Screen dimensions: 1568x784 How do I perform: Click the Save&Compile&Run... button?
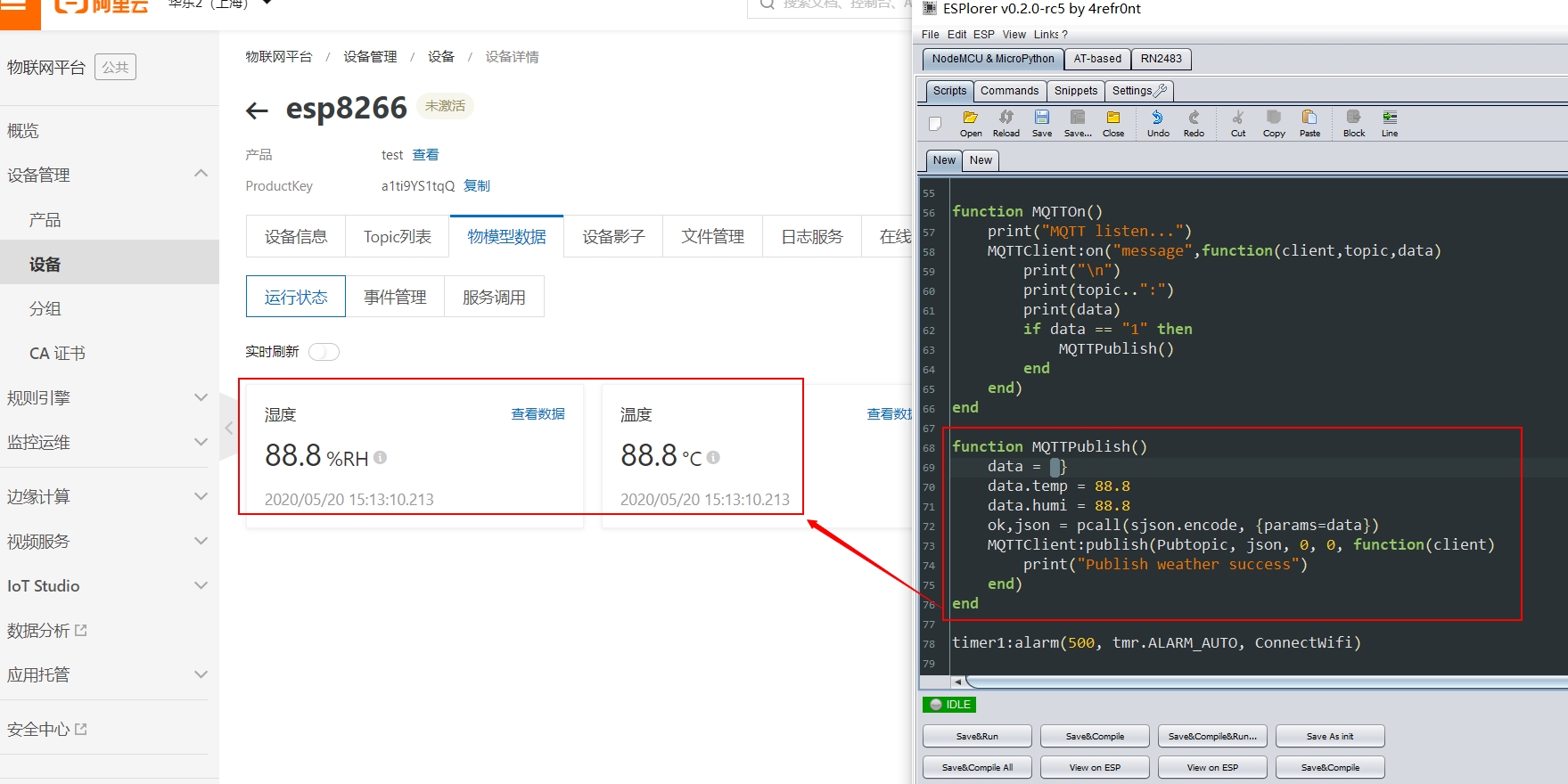point(1212,736)
